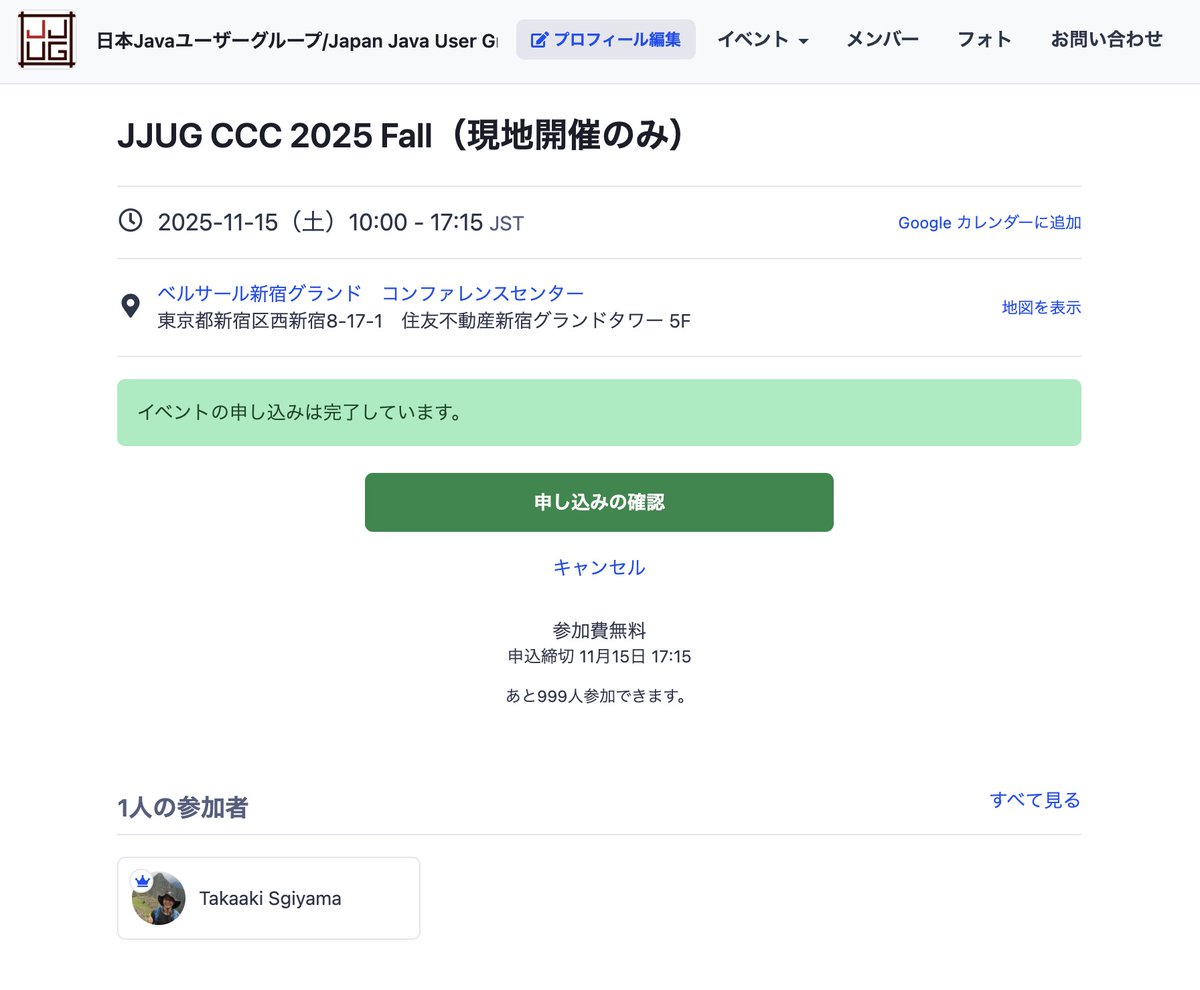Click the map pin icon next to venue
The height and width of the screenshot is (990, 1200).
(x=131, y=304)
